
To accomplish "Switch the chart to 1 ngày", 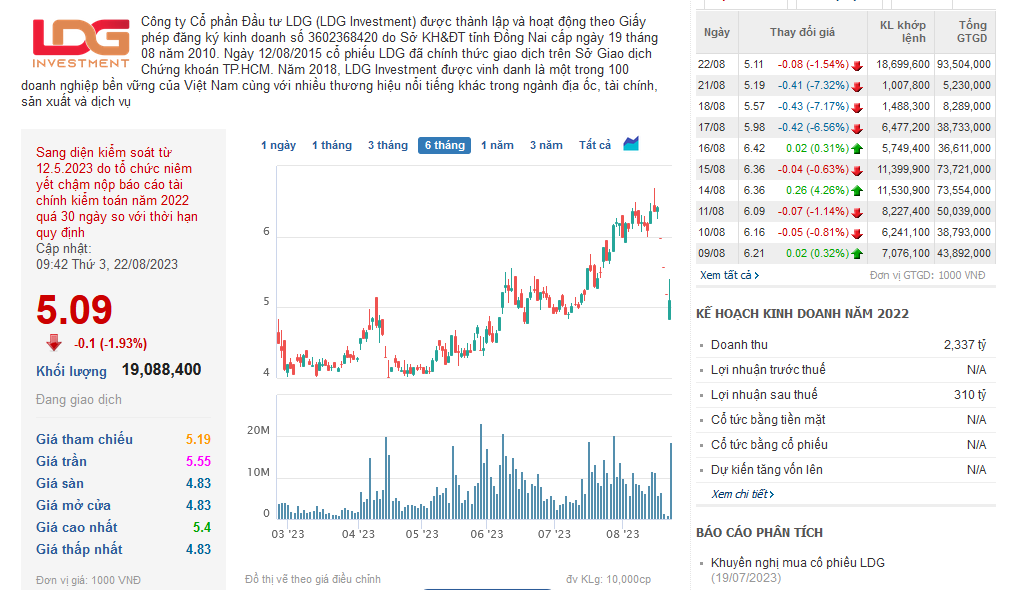I will [x=278, y=145].
